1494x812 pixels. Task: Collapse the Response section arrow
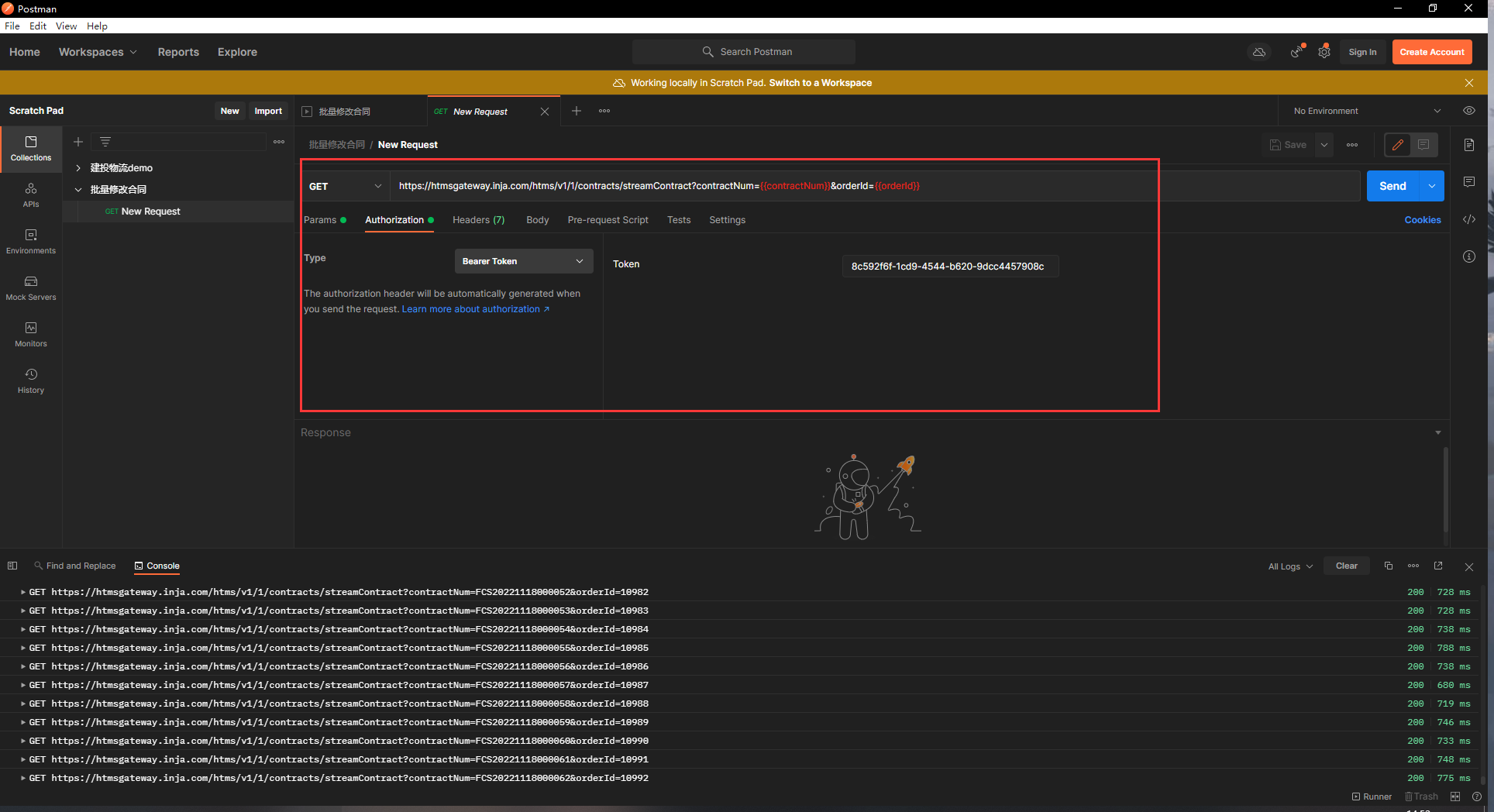pyautogui.click(x=1438, y=432)
